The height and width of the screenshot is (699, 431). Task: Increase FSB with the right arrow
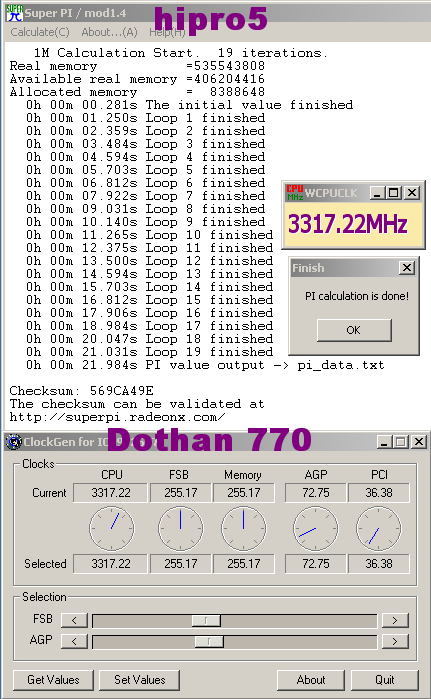[395, 620]
